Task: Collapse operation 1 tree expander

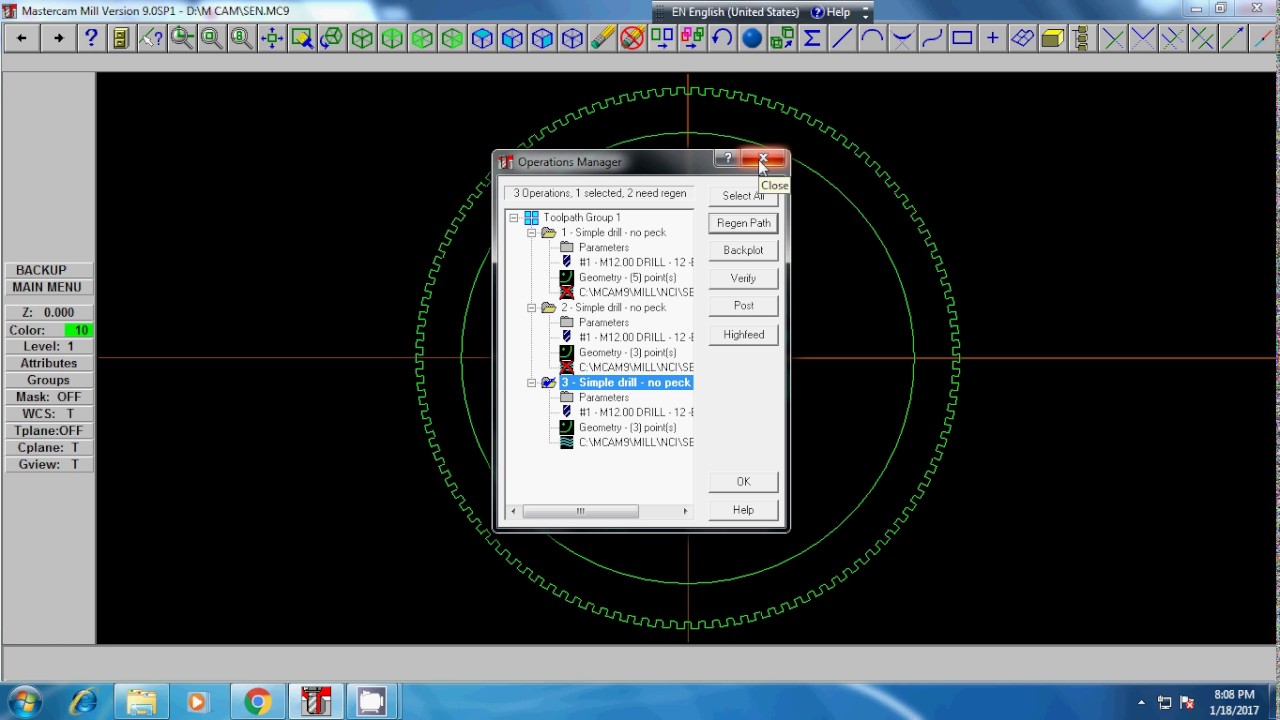Action: click(x=532, y=232)
